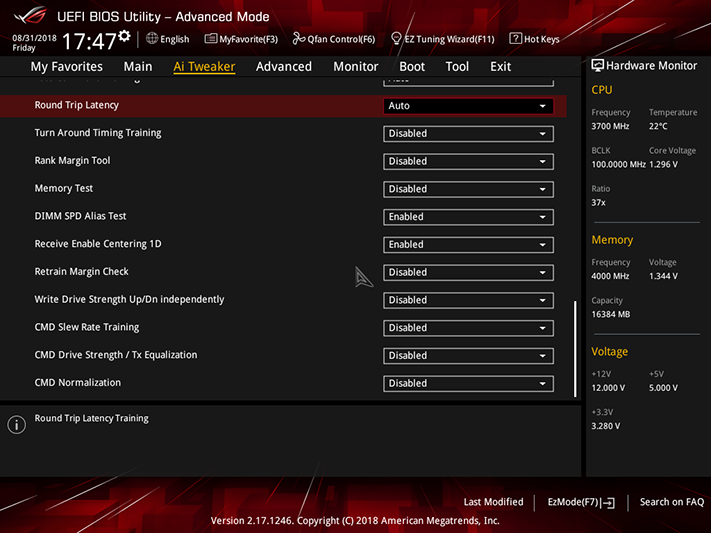711x533 pixels.
Task: Click the info icon in help area
Action: (x=17, y=425)
